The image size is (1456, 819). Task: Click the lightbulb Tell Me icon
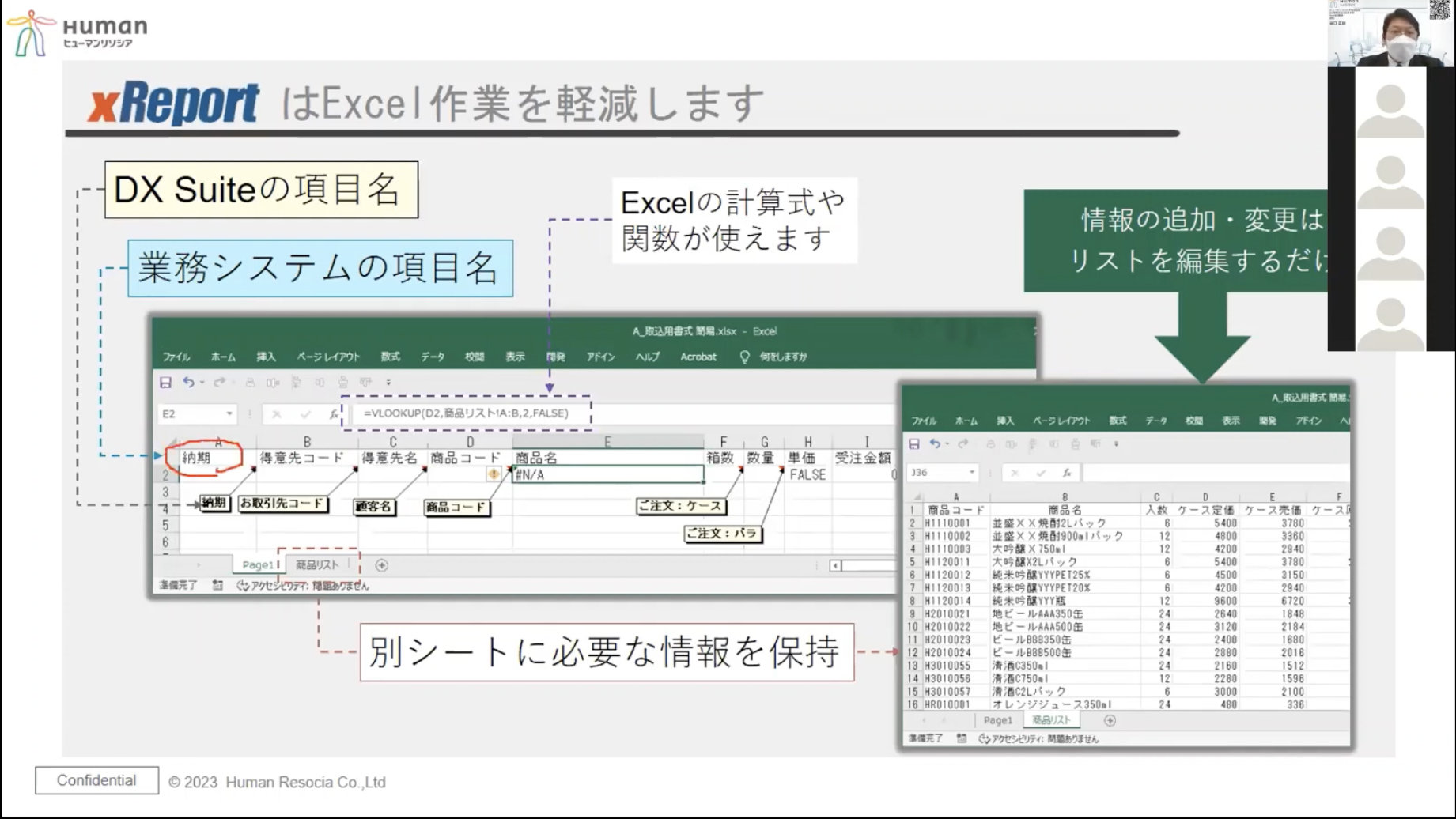[744, 357]
